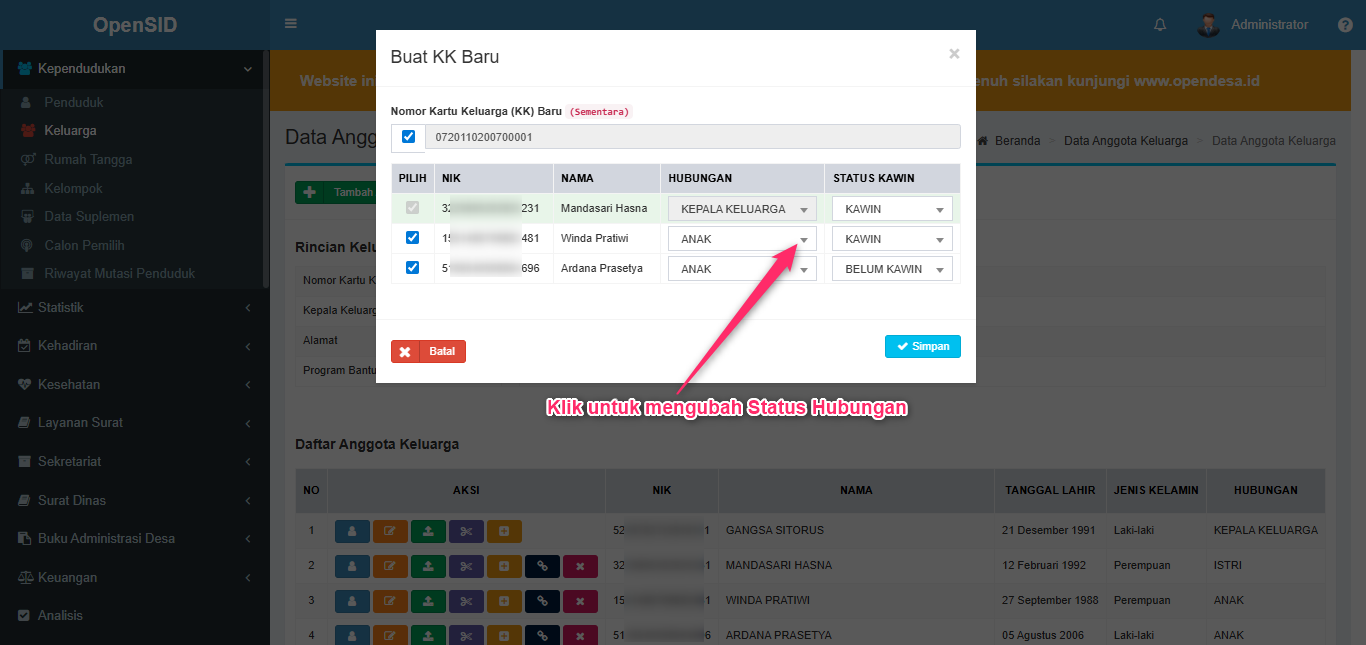The height and width of the screenshot is (645, 1366).
Task: Uncheck the Ardana Prasetya selection checkbox
Action: coord(412,268)
